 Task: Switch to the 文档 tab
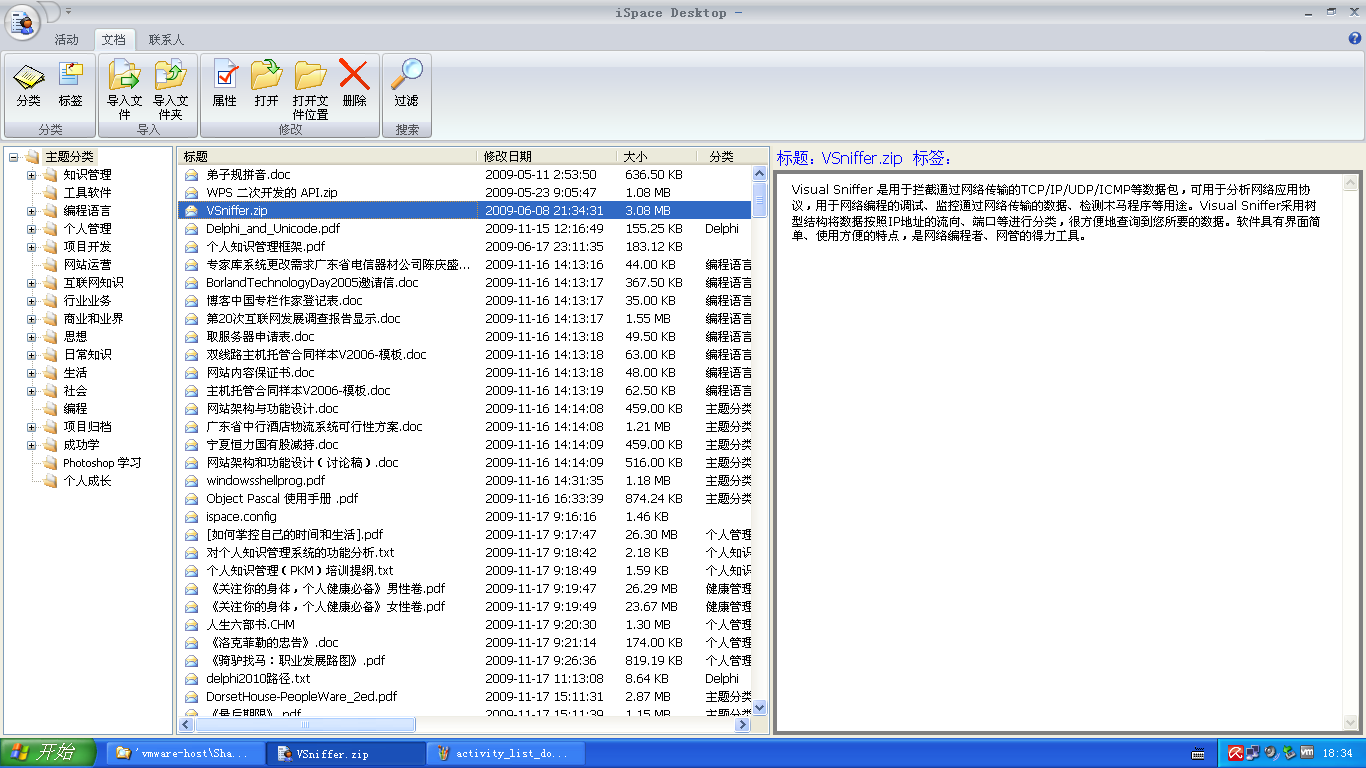click(114, 40)
